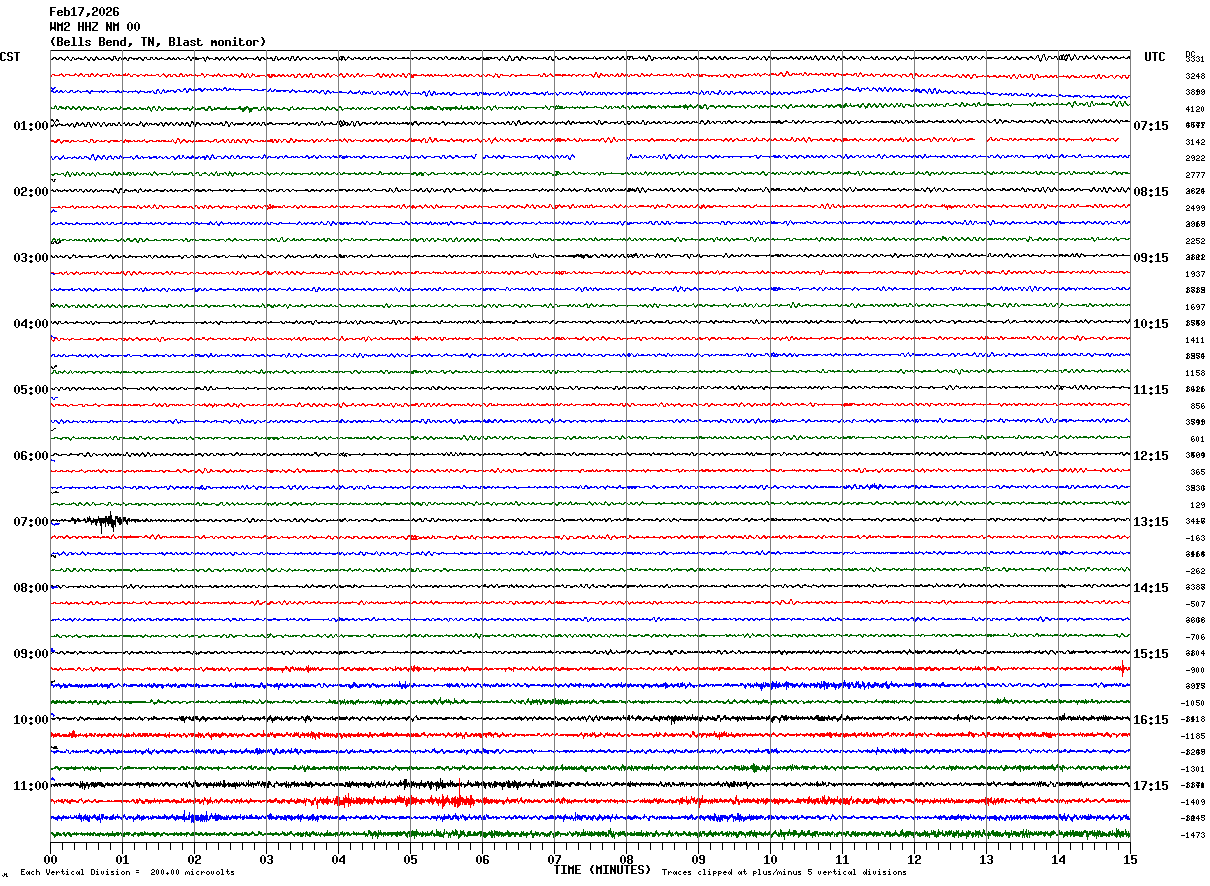The height and width of the screenshot is (886, 1210).
Task: Click the 11:15 UTC time label
Action: coord(1151,390)
